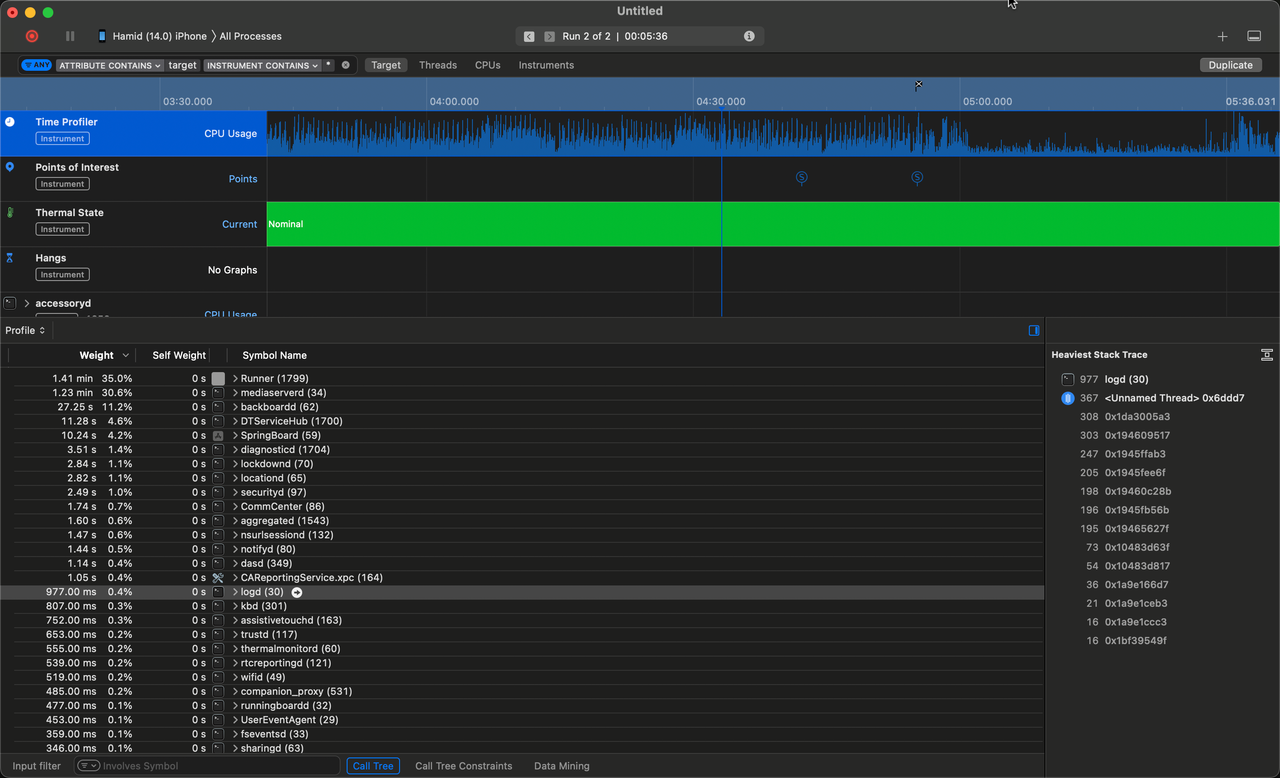Image resolution: width=1280 pixels, height=778 pixels.
Task: Select the Time Profiler instrument icon
Action: [x=10, y=122]
